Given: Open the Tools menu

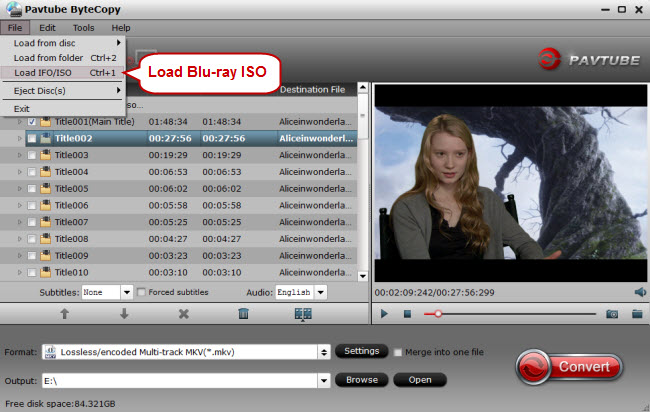Looking at the screenshot, I should click(83, 28).
